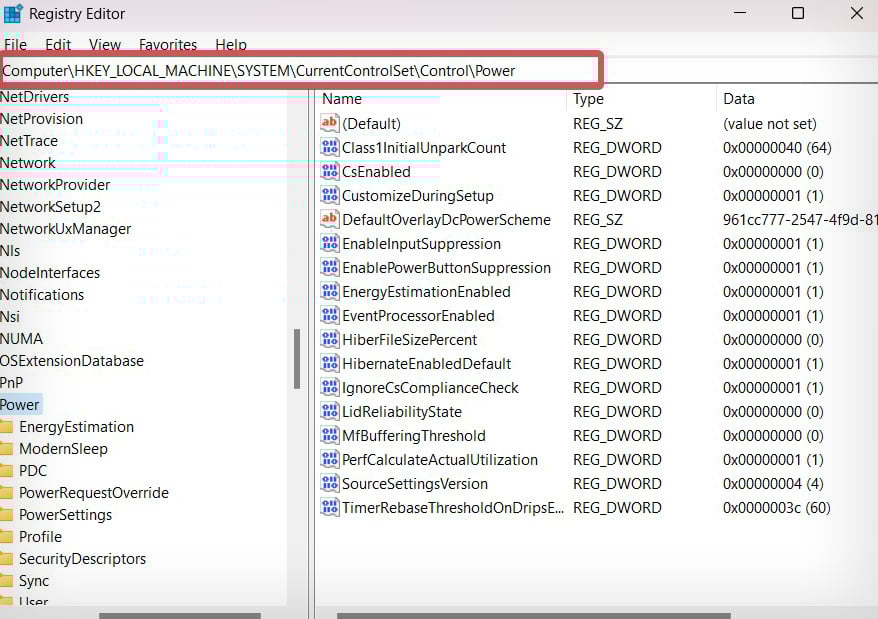Click the CsEnabled DWORD icon
This screenshot has width=878, height=619.
click(330, 171)
